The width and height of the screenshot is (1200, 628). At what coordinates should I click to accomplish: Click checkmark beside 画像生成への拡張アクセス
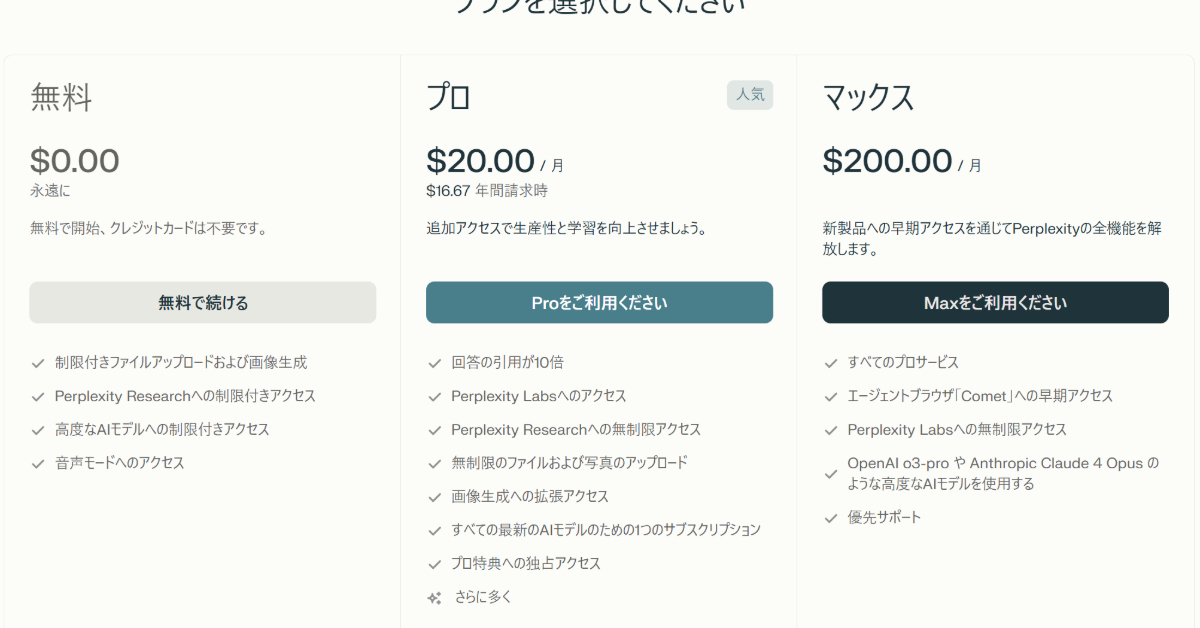(x=434, y=497)
